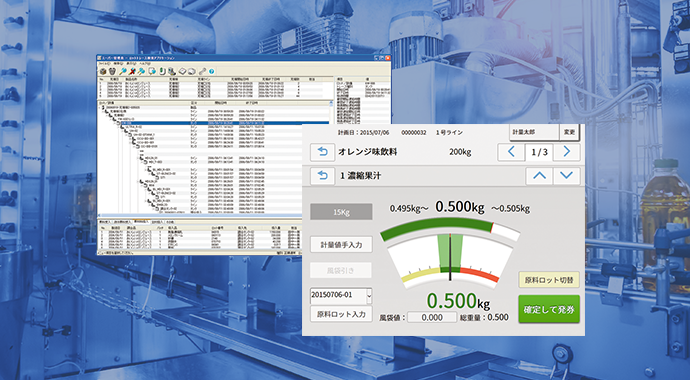
Task: Click the 15Kg scale button
Action: (x=341, y=212)
